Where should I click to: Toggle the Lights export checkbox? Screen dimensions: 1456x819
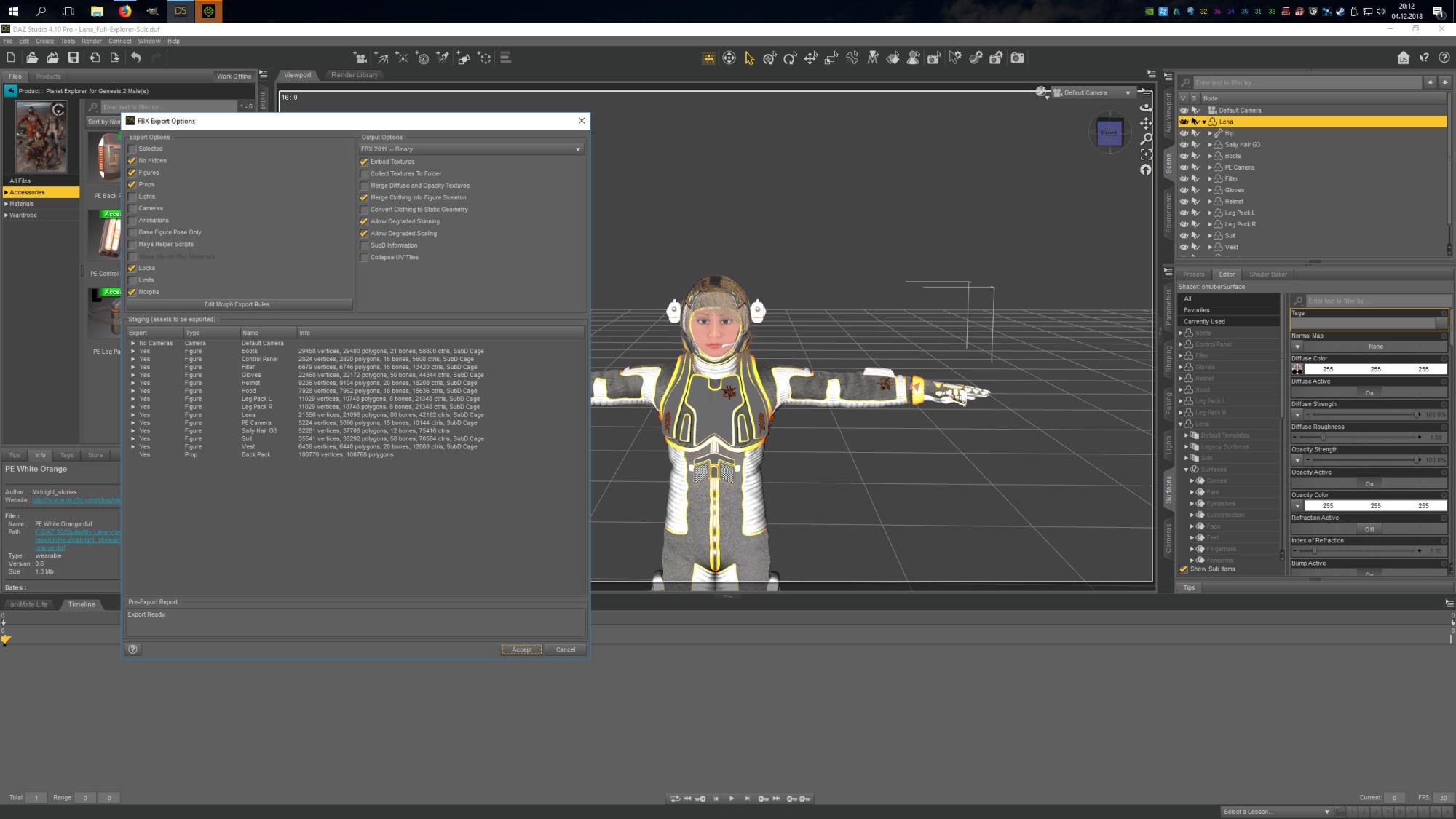tap(132, 197)
